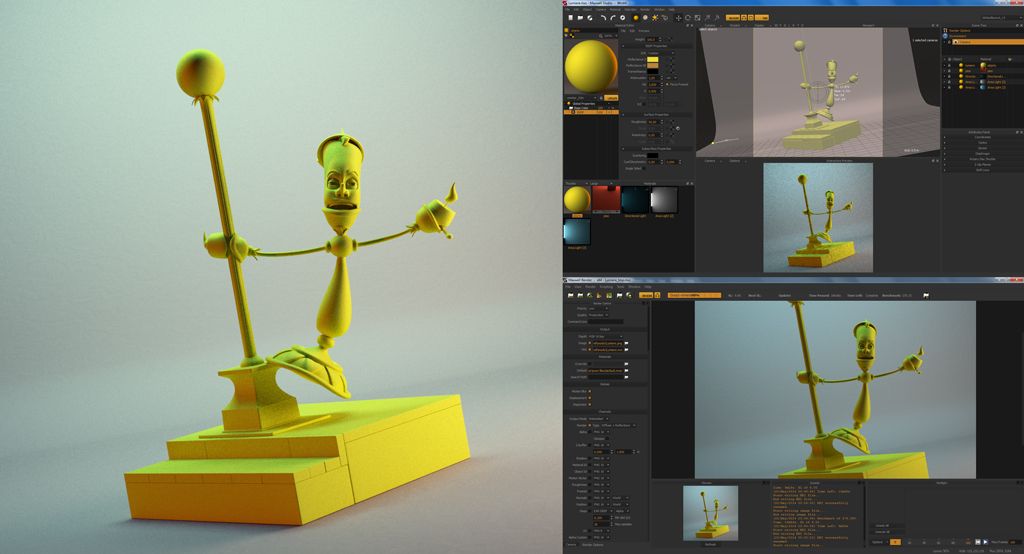The image size is (1024, 554).
Task: Select the BSDF layer row in material layers
Action: (x=591, y=112)
